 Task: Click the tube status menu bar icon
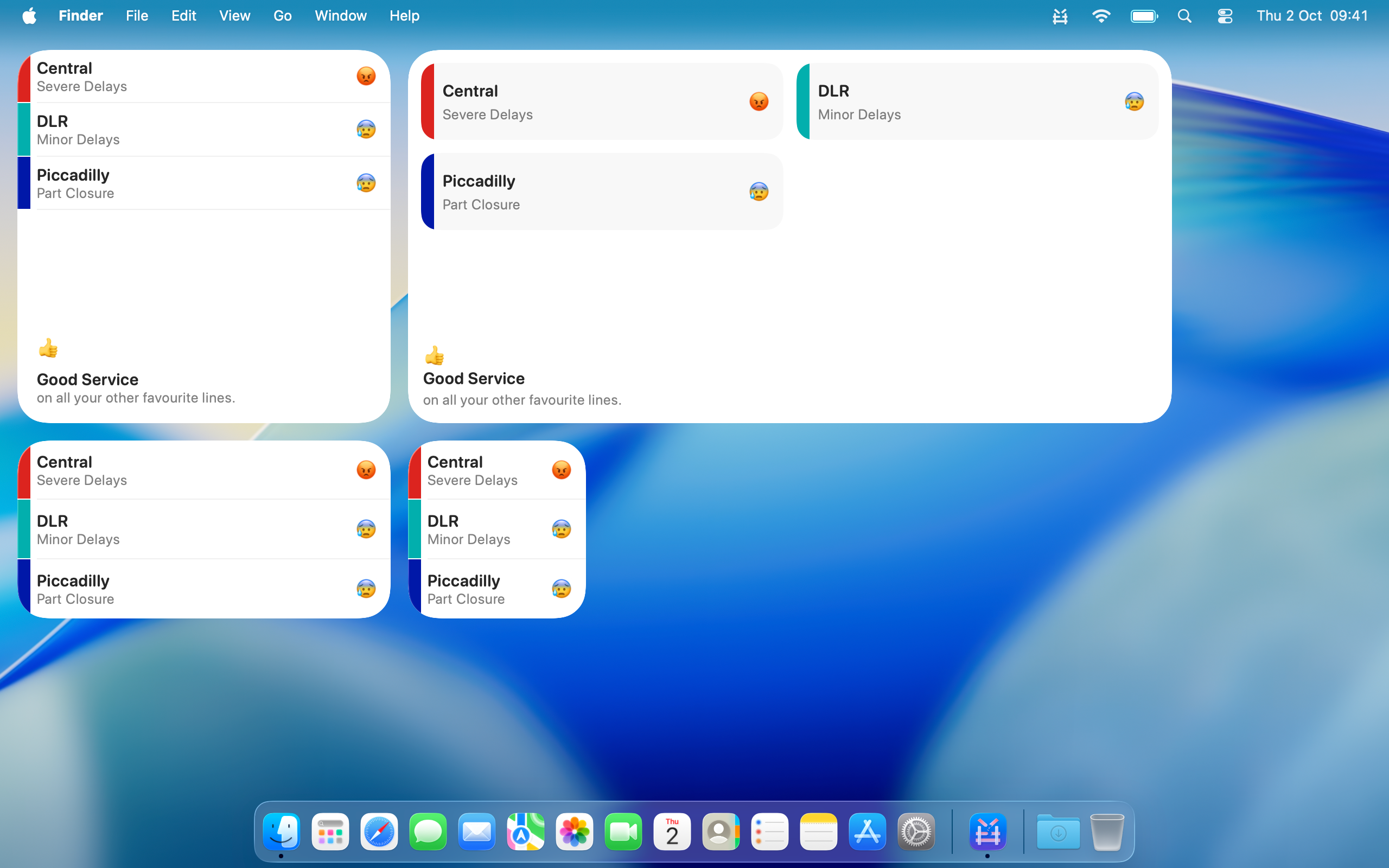1060,16
